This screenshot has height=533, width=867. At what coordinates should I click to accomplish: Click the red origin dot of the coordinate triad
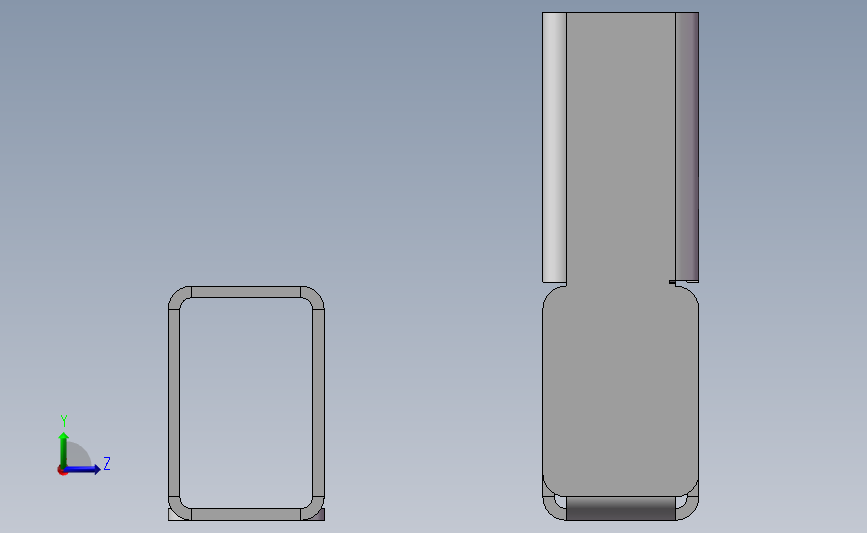62,471
